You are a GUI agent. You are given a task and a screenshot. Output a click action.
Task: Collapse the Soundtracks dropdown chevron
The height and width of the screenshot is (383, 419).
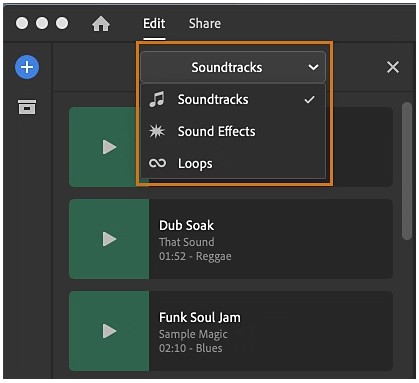tap(313, 67)
